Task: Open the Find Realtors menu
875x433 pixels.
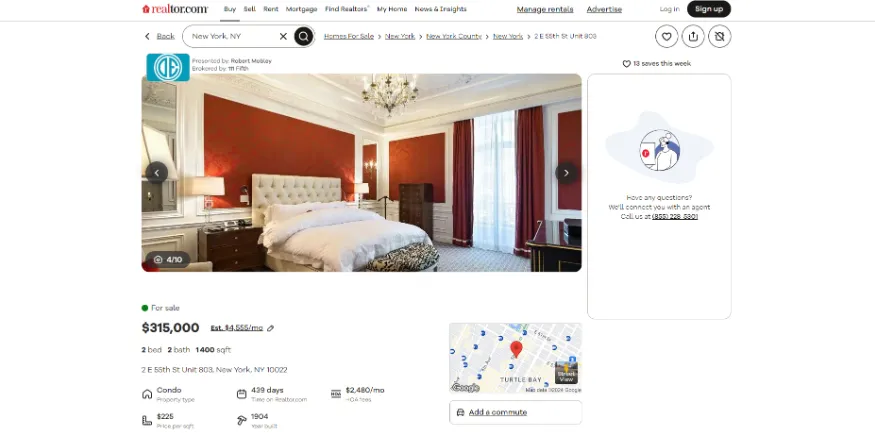Action: coord(347,9)
